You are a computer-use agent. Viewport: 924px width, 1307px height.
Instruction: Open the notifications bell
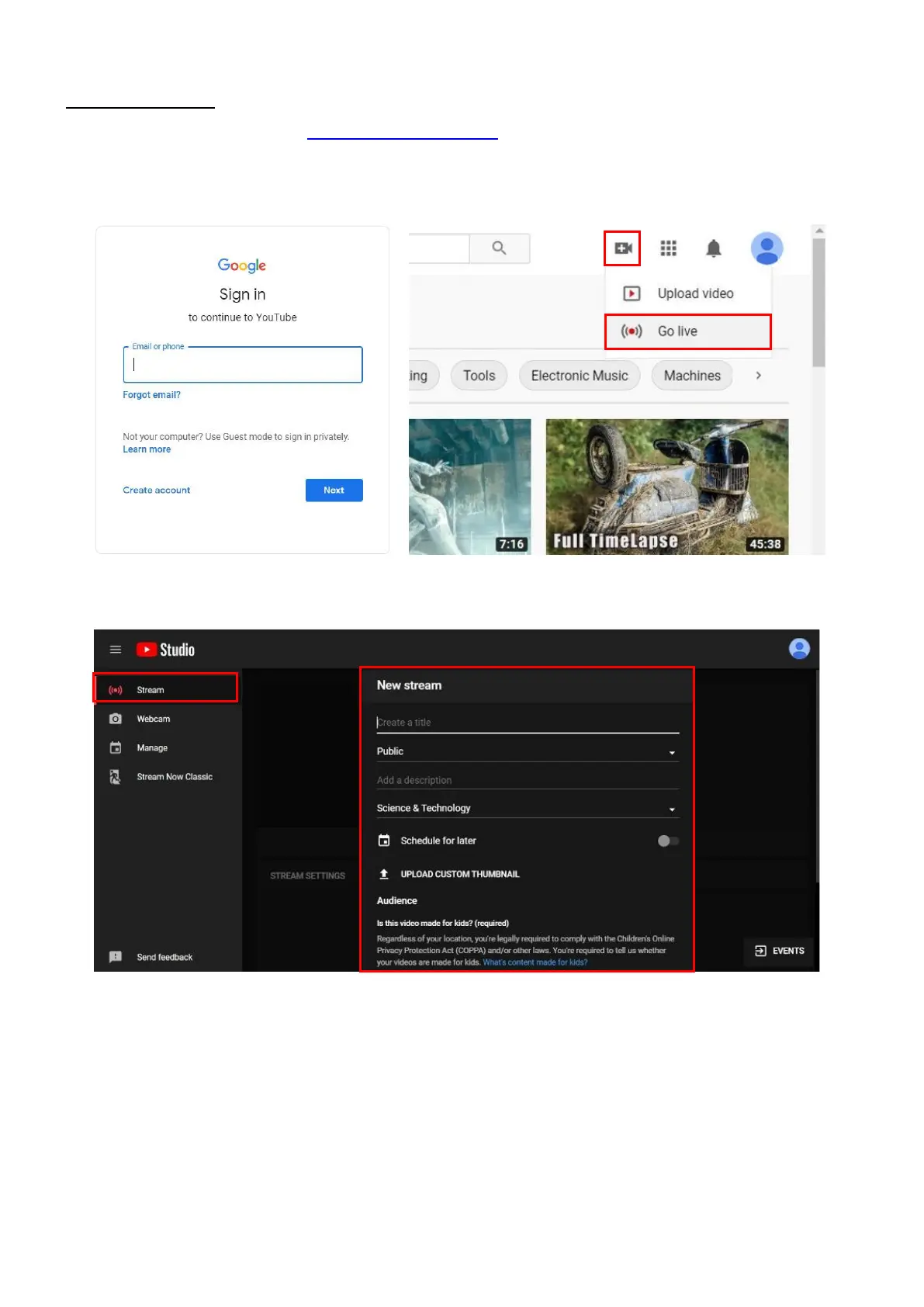click(x=713, y=248)
